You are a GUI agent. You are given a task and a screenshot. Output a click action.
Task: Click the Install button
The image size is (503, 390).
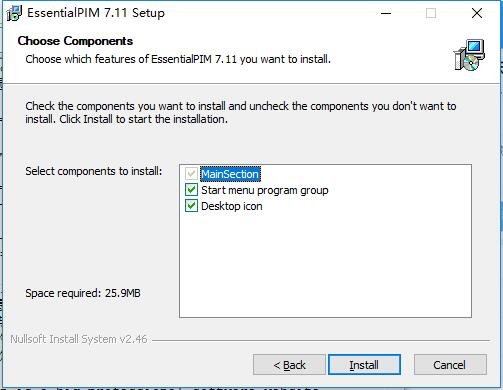364,365
